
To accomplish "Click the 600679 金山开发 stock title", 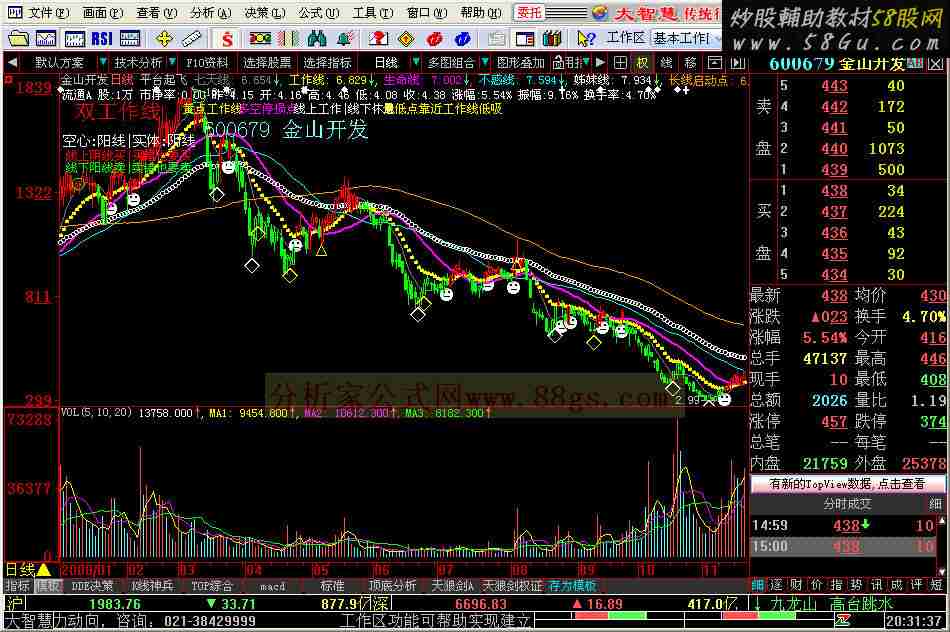I will point(837,64).
